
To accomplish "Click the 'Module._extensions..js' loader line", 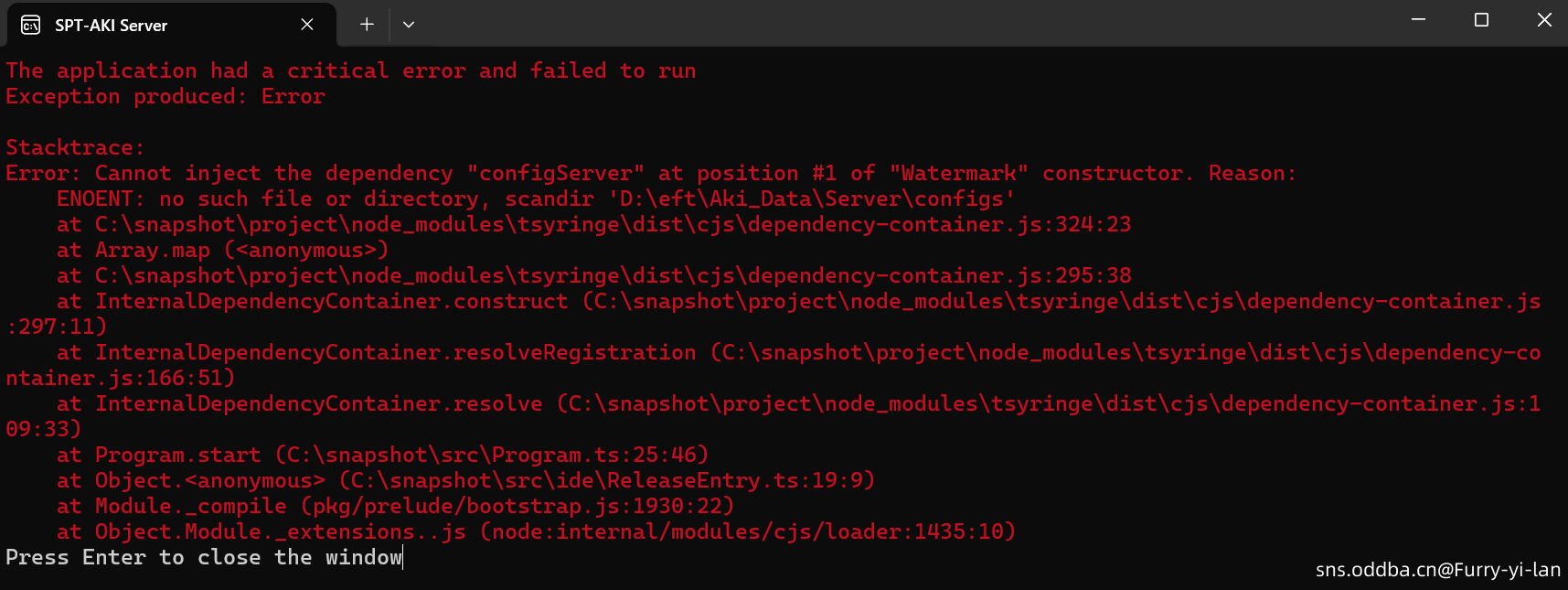I will pos(537,532).
